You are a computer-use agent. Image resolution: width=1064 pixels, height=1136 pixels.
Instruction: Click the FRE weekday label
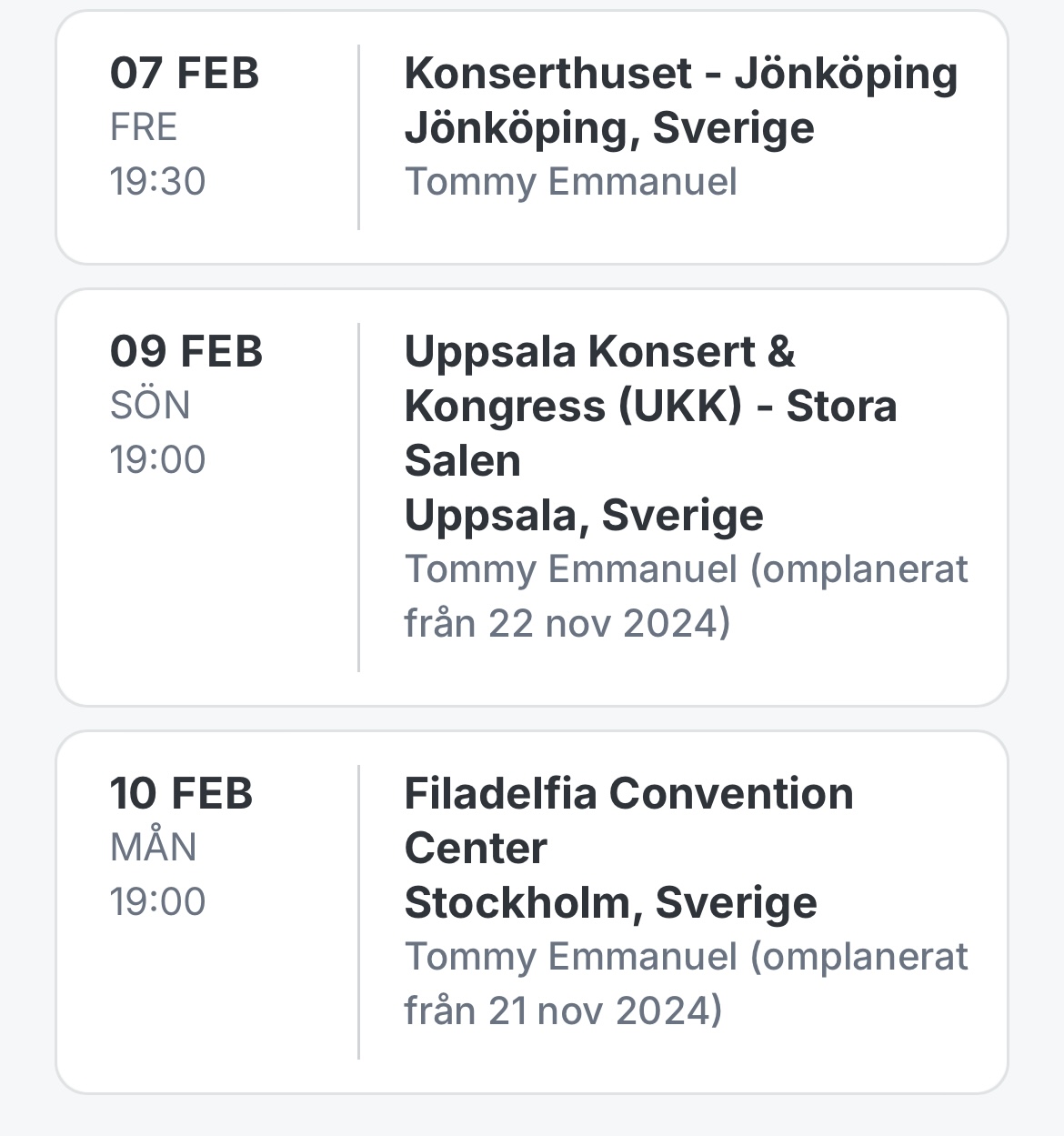[x=144, y=126]
